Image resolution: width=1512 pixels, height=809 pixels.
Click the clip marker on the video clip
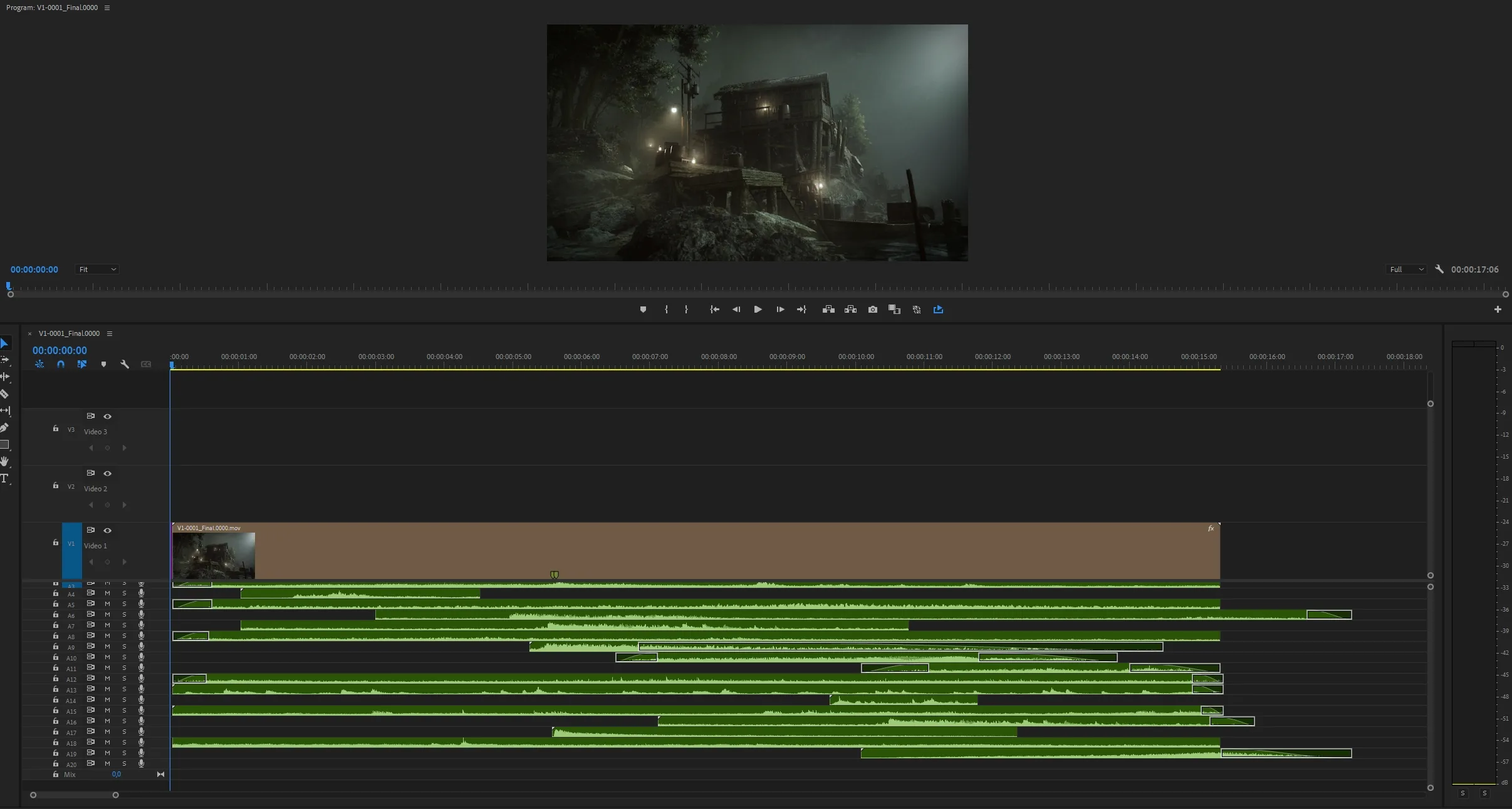[555, 575]
